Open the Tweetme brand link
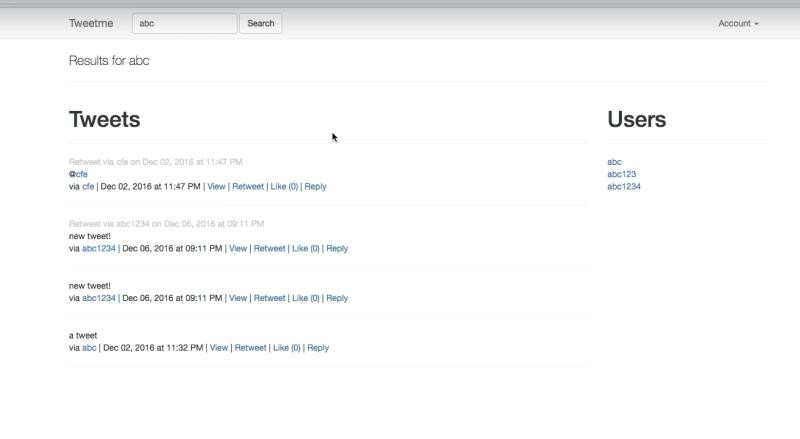The height and width of the screenshot is (439, 800). coord(91,23)
